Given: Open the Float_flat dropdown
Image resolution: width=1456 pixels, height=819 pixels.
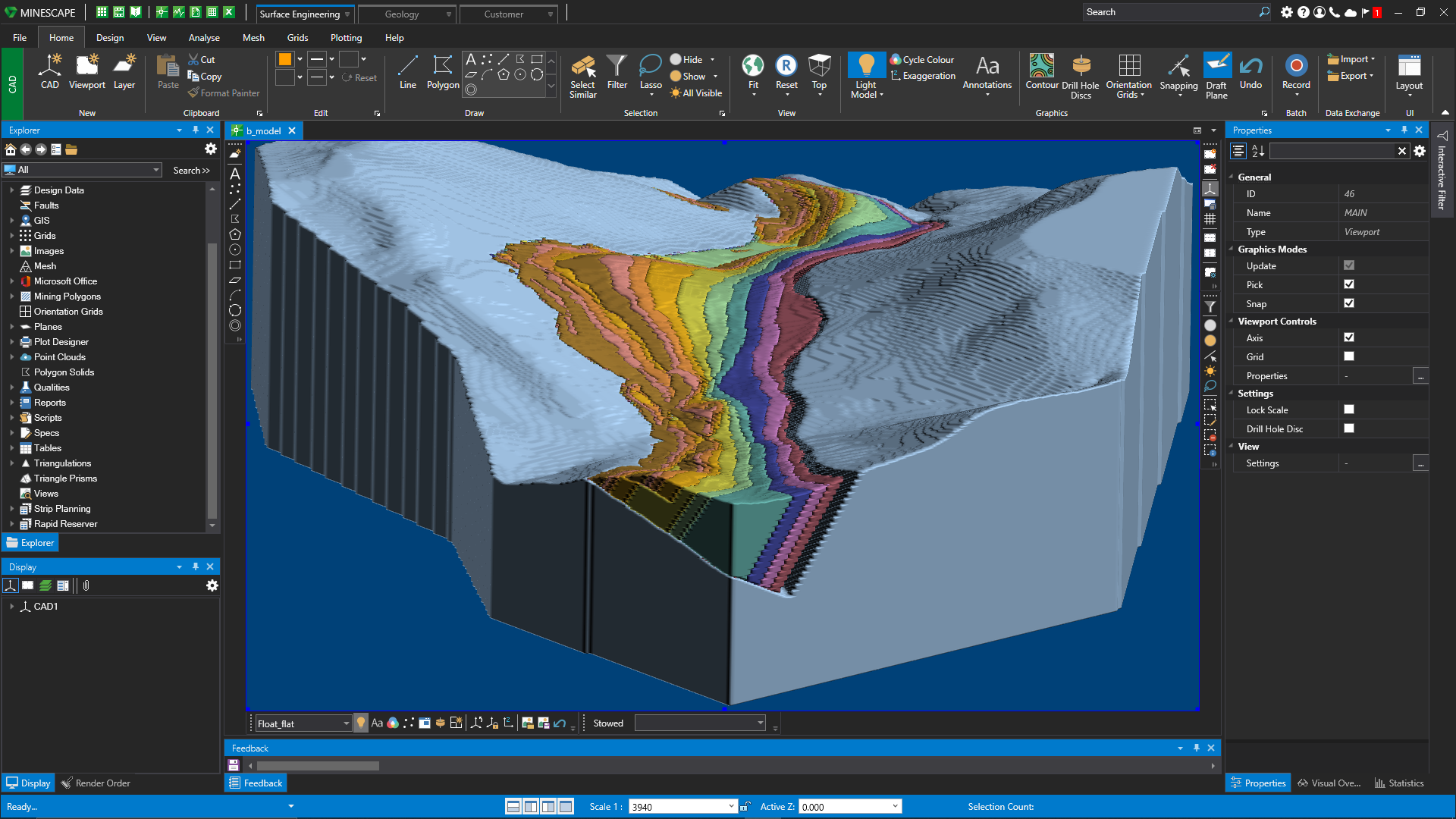Looking at the screenshot, I should tap(346, 723).
